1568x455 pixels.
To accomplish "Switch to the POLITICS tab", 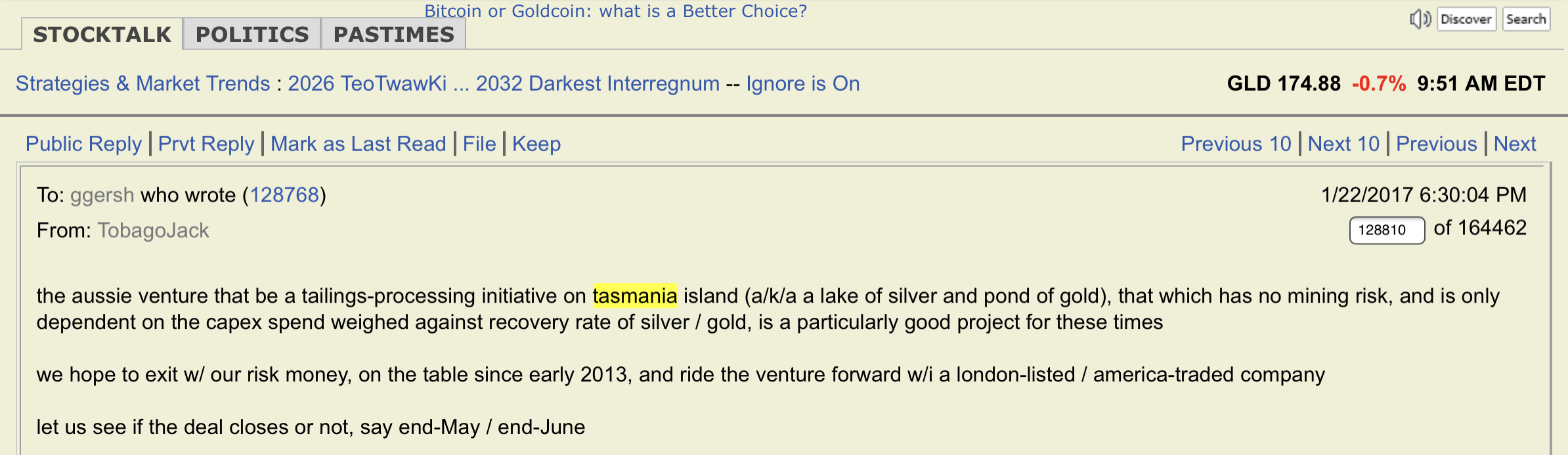I will point(252,34).
